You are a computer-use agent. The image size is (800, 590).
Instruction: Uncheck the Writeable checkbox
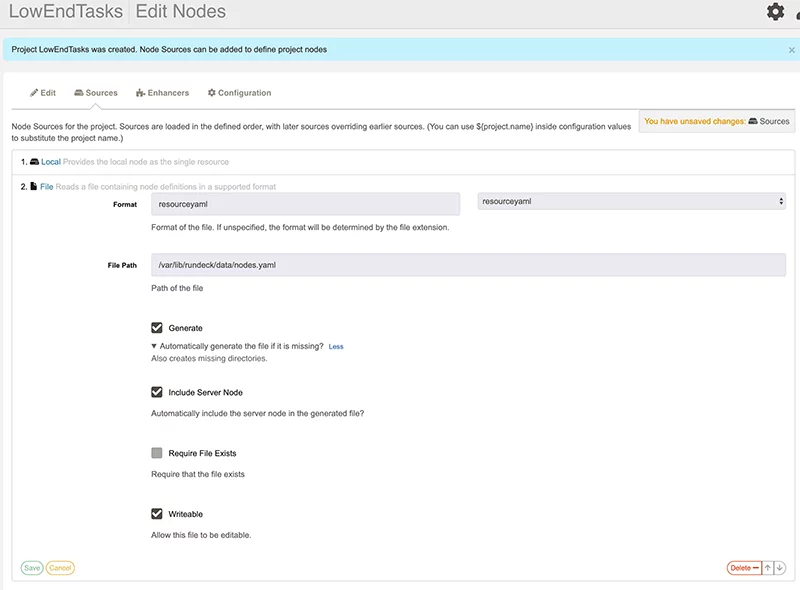(x=157, y=513)
